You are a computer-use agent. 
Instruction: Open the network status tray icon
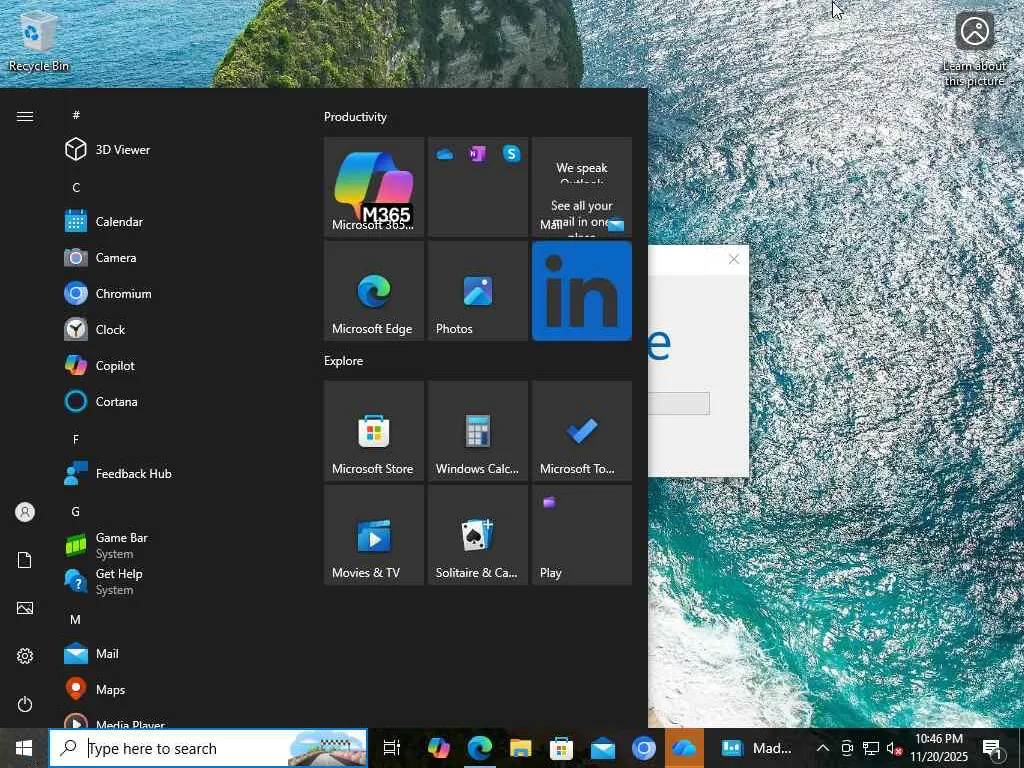pos(871,748)
